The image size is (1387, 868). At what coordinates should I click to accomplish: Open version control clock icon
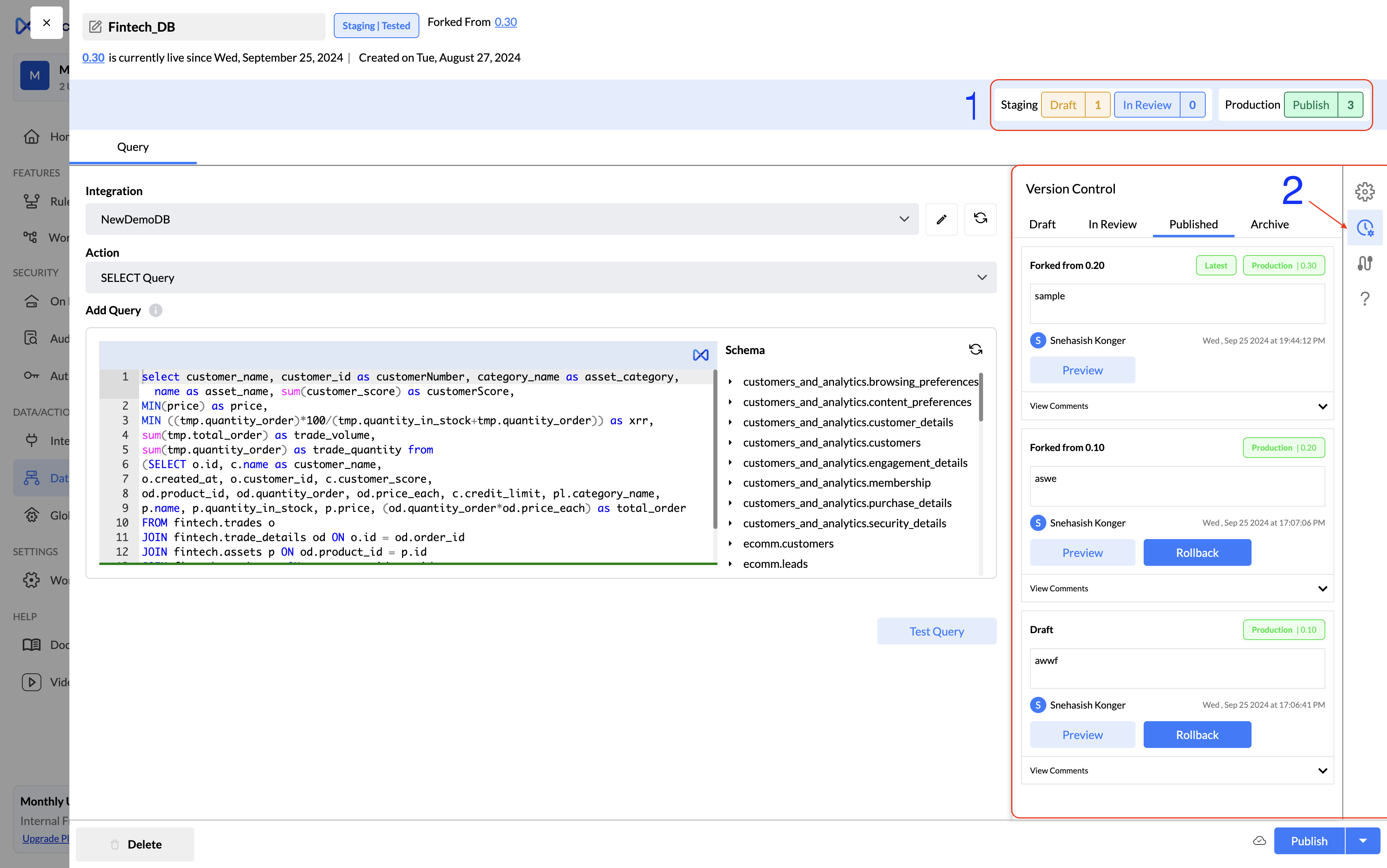point(1365,228)
